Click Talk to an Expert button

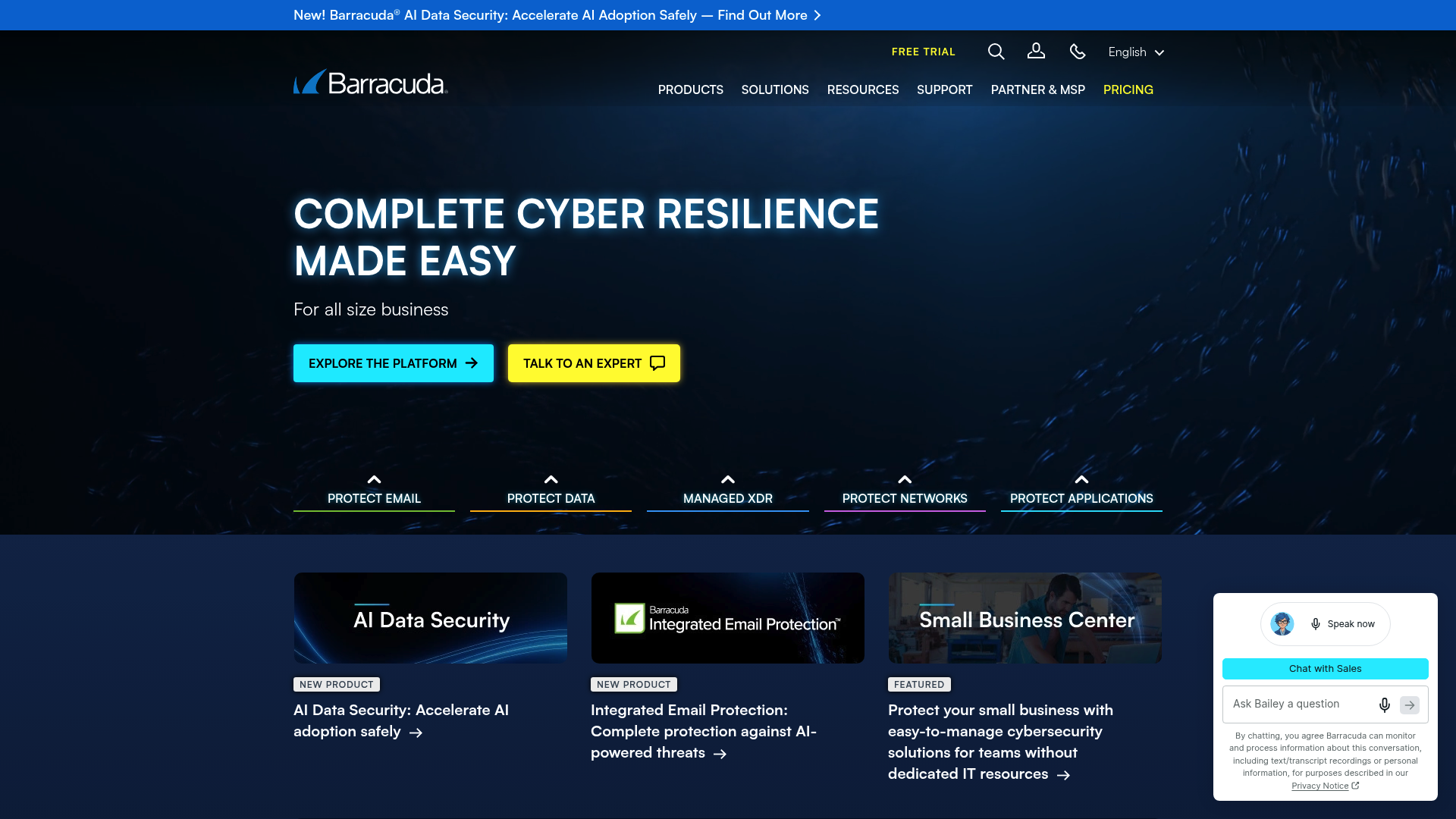pyautogui.click(x=594, y=363)
